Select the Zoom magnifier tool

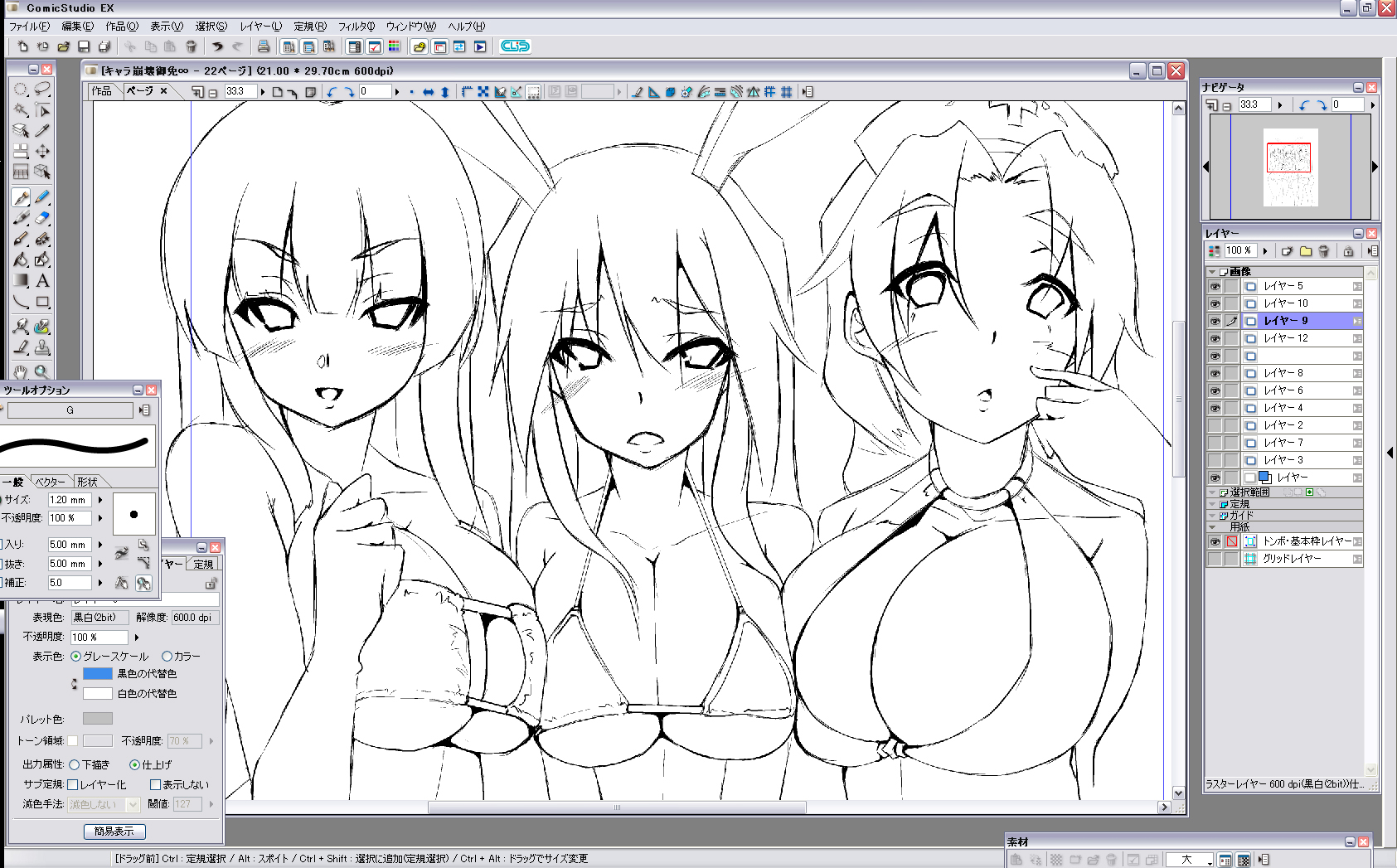tap(42, 371)
